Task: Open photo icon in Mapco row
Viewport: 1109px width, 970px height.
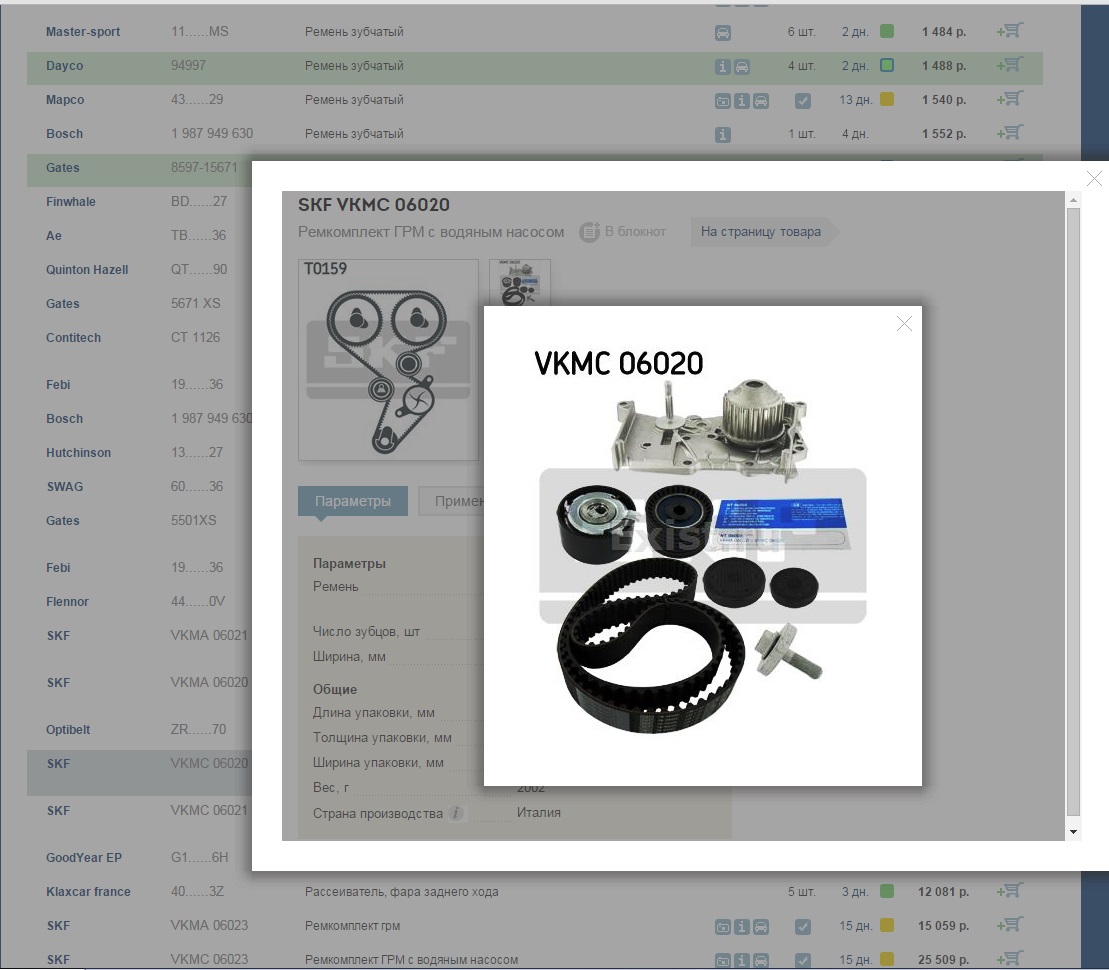Action: (x=723, y=100)
